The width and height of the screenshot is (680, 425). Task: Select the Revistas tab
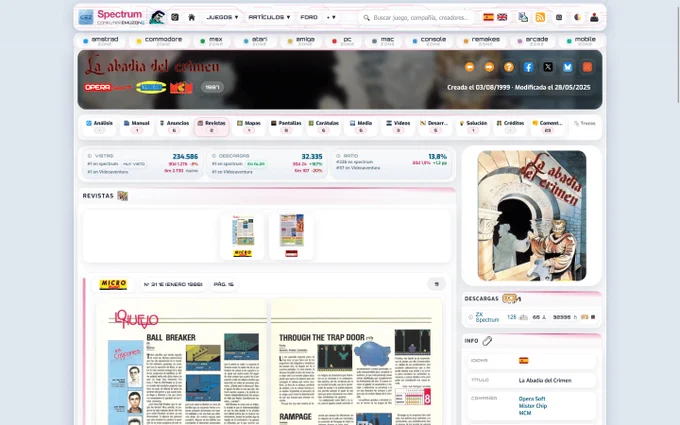coord(212,127)
